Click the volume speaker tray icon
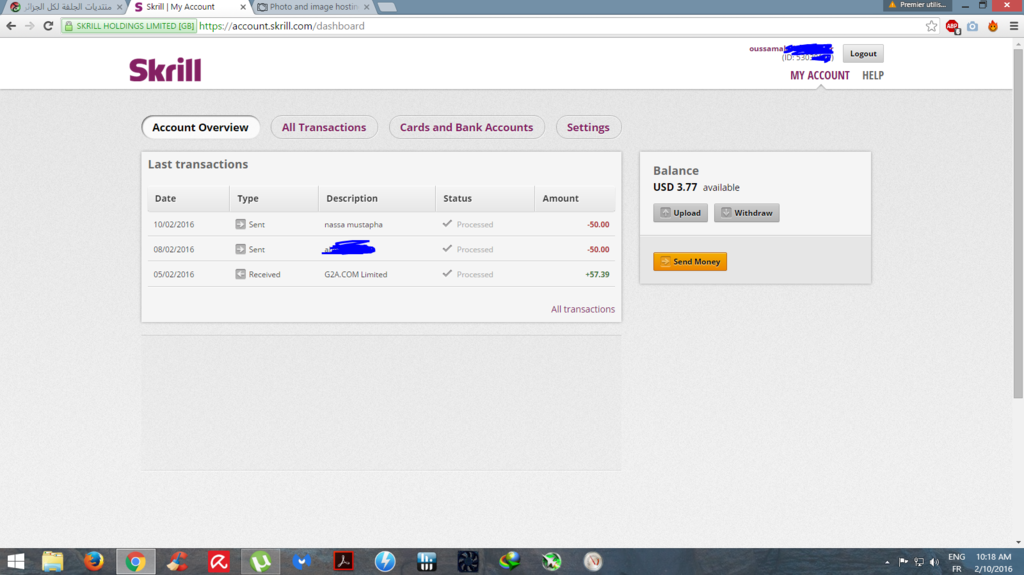1024x575 pixels. click(x=935, y=562)
